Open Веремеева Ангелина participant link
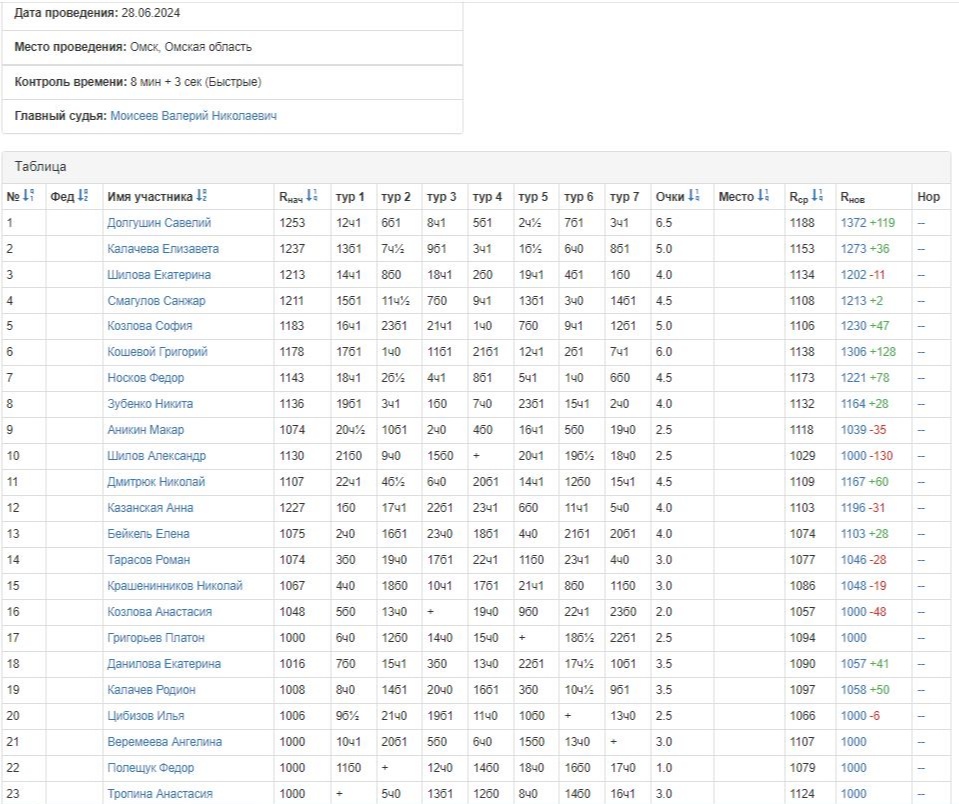The image size is (959, 804). (x=164, y=742)
